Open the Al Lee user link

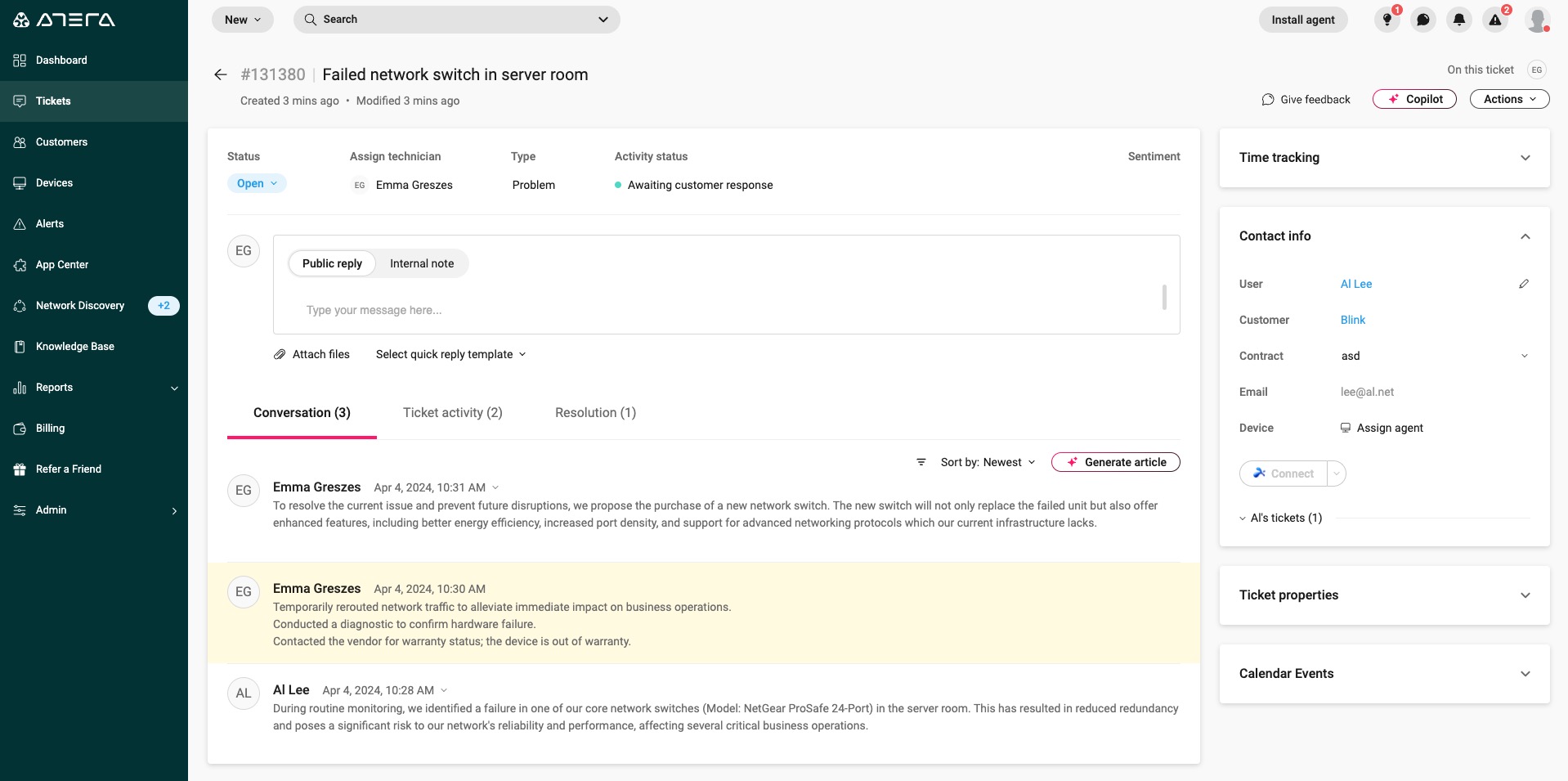pyautogui.click(x=1356, y=284)
